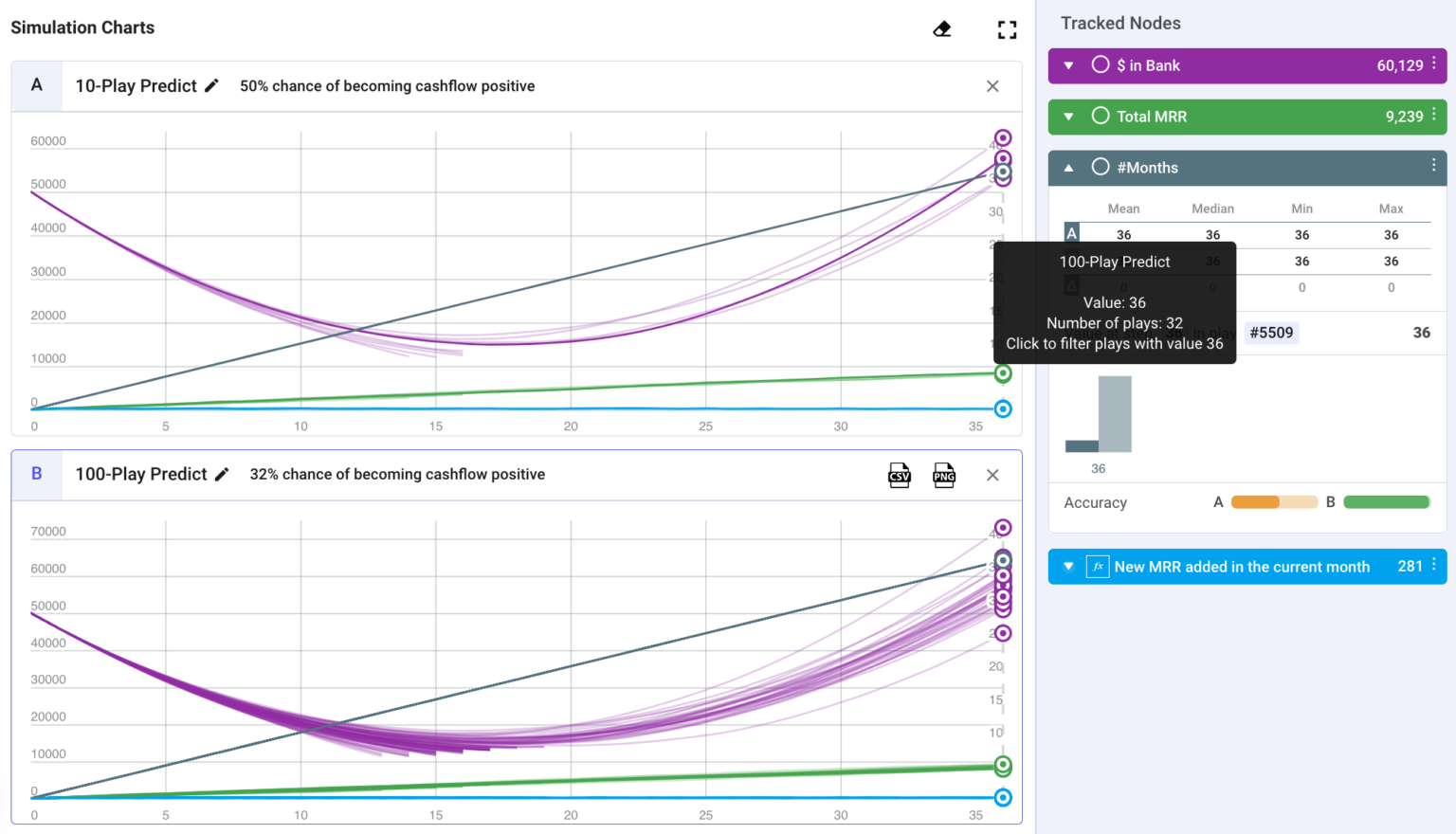Rename the 100-Play Predict chart

221,474
